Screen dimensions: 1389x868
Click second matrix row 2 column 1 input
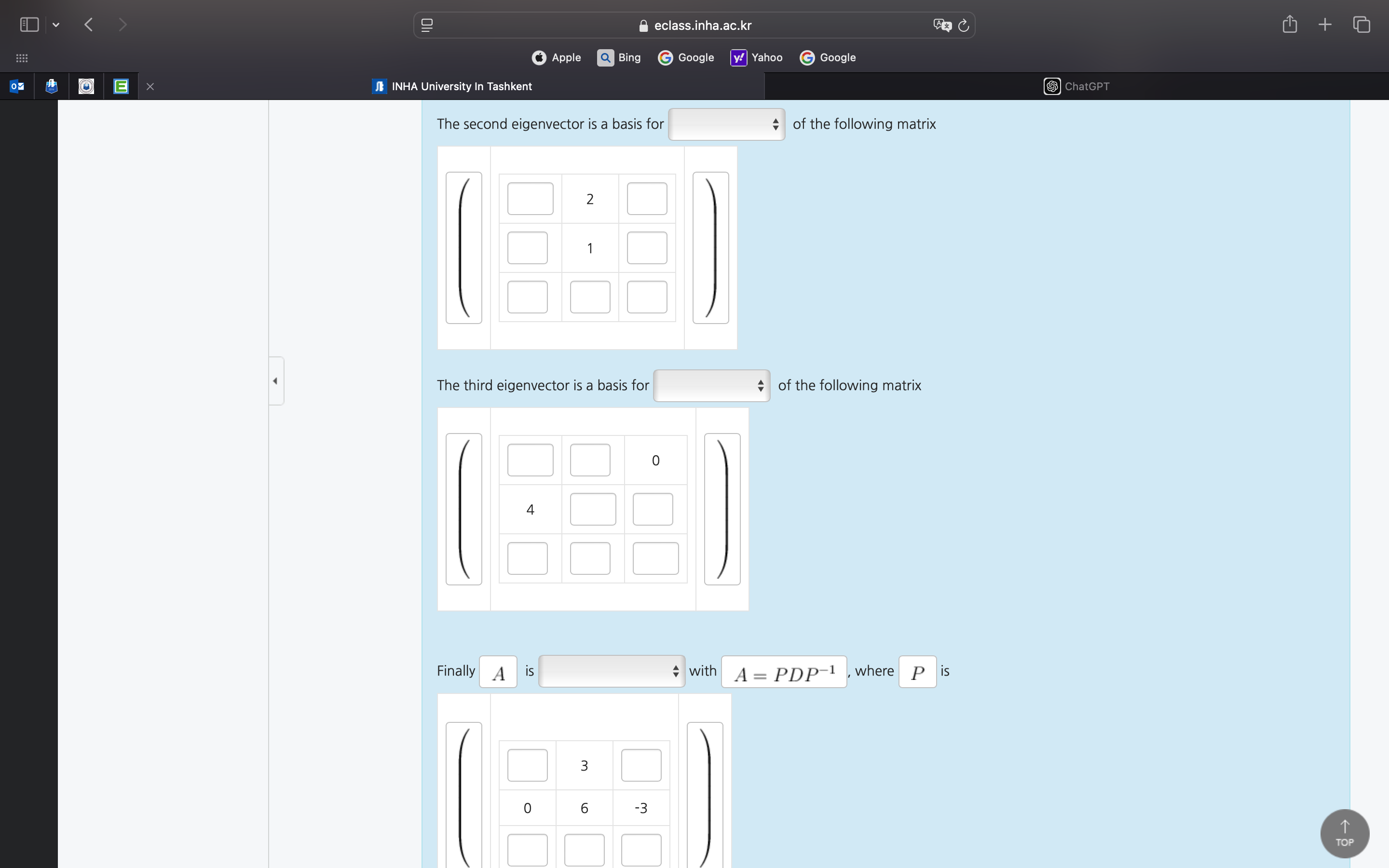(x=528, y=248)
